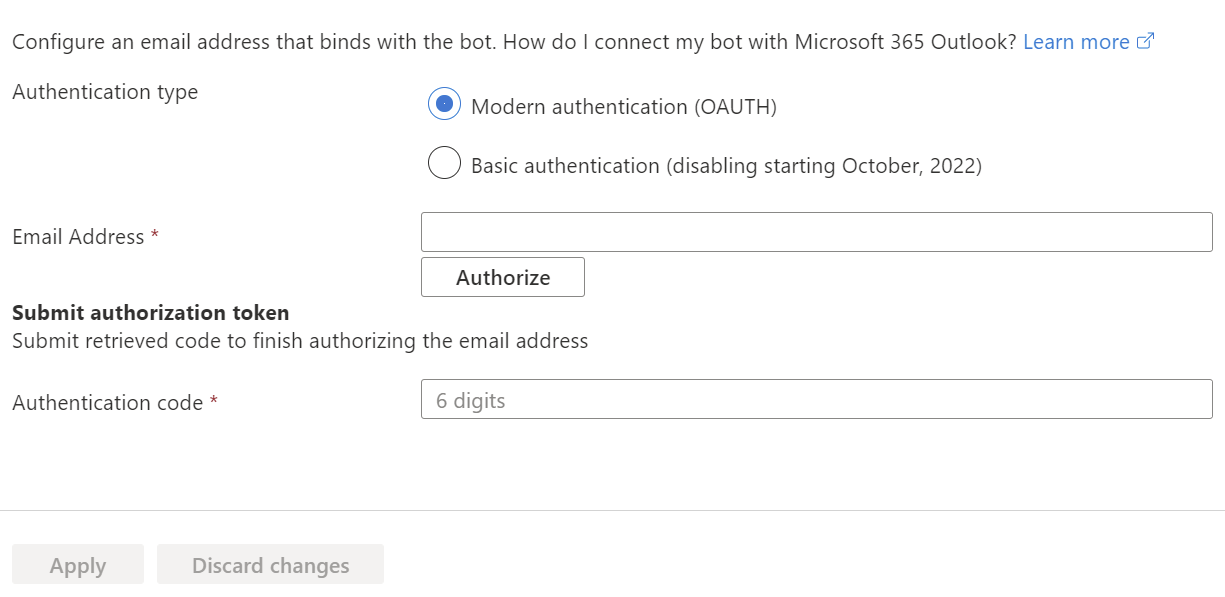Click the Submit authorization token heading

coord(150,313)
